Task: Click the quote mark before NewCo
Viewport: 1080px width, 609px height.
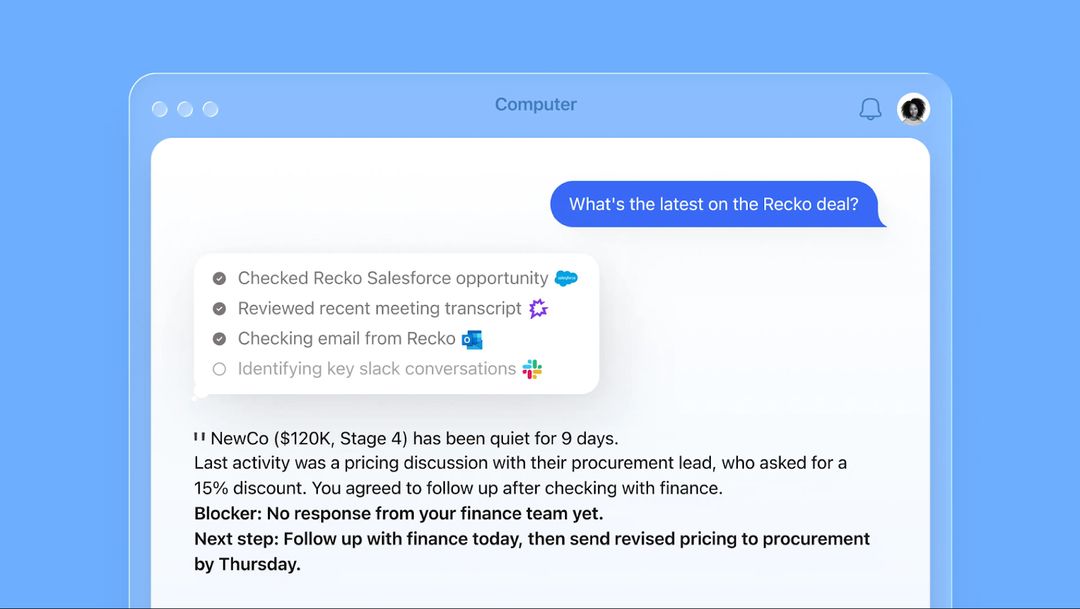Action: (200, 437)
